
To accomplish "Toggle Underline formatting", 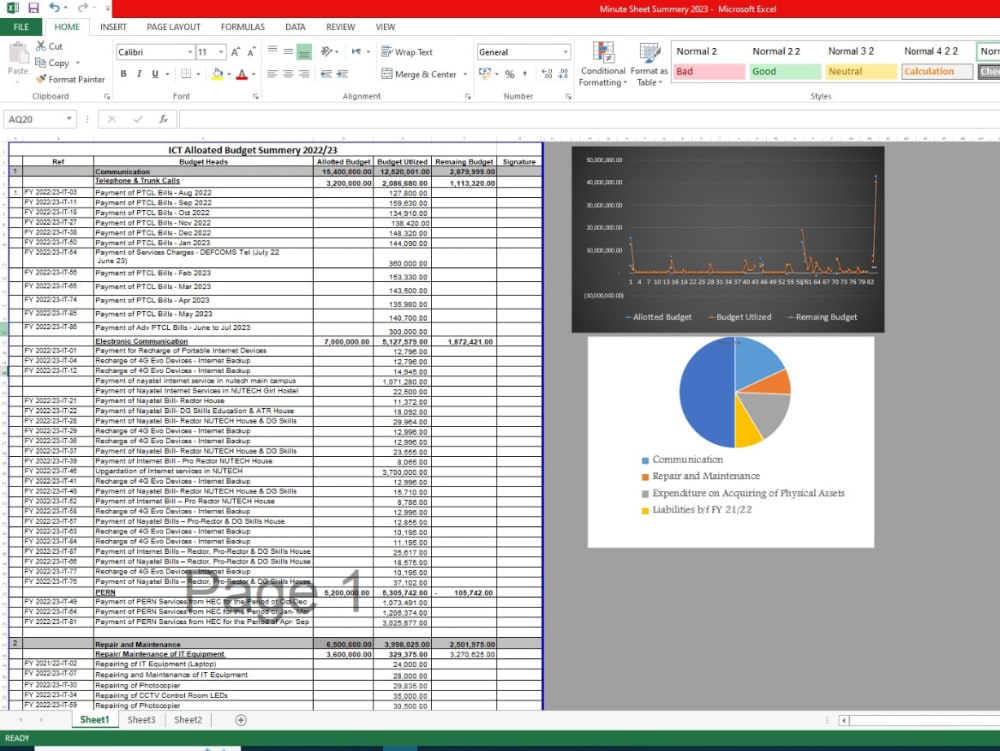I will pyautogui.click(x=155, y=74).
